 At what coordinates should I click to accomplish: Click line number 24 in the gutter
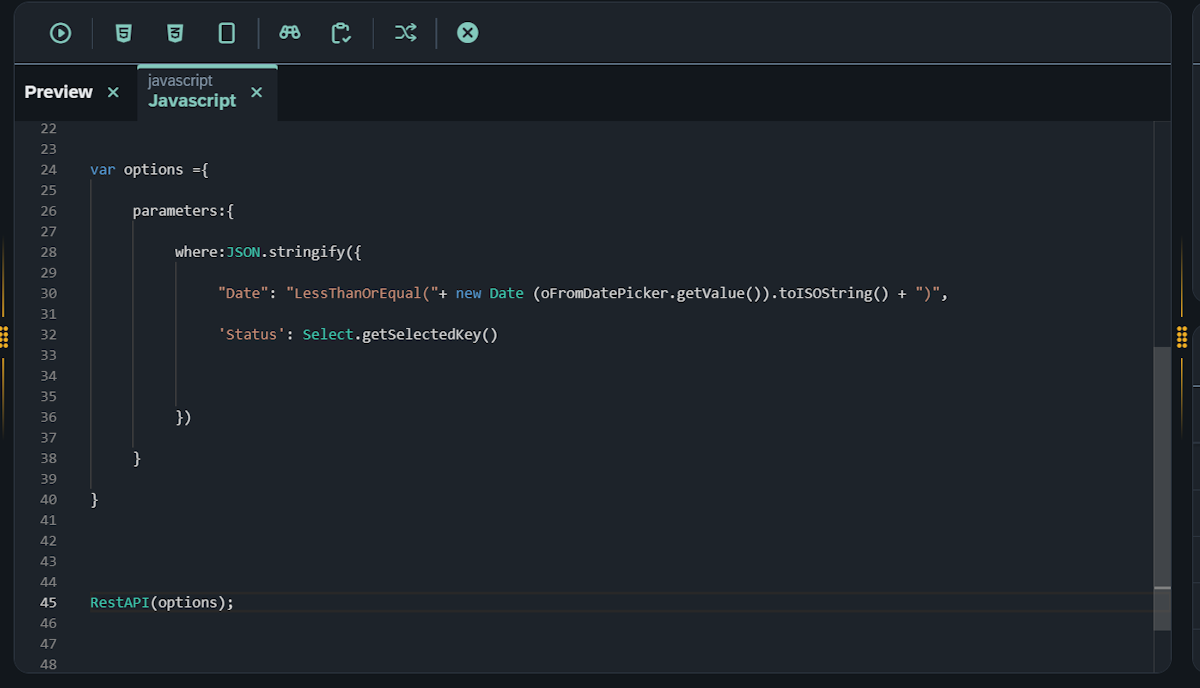tap(48, 169)
